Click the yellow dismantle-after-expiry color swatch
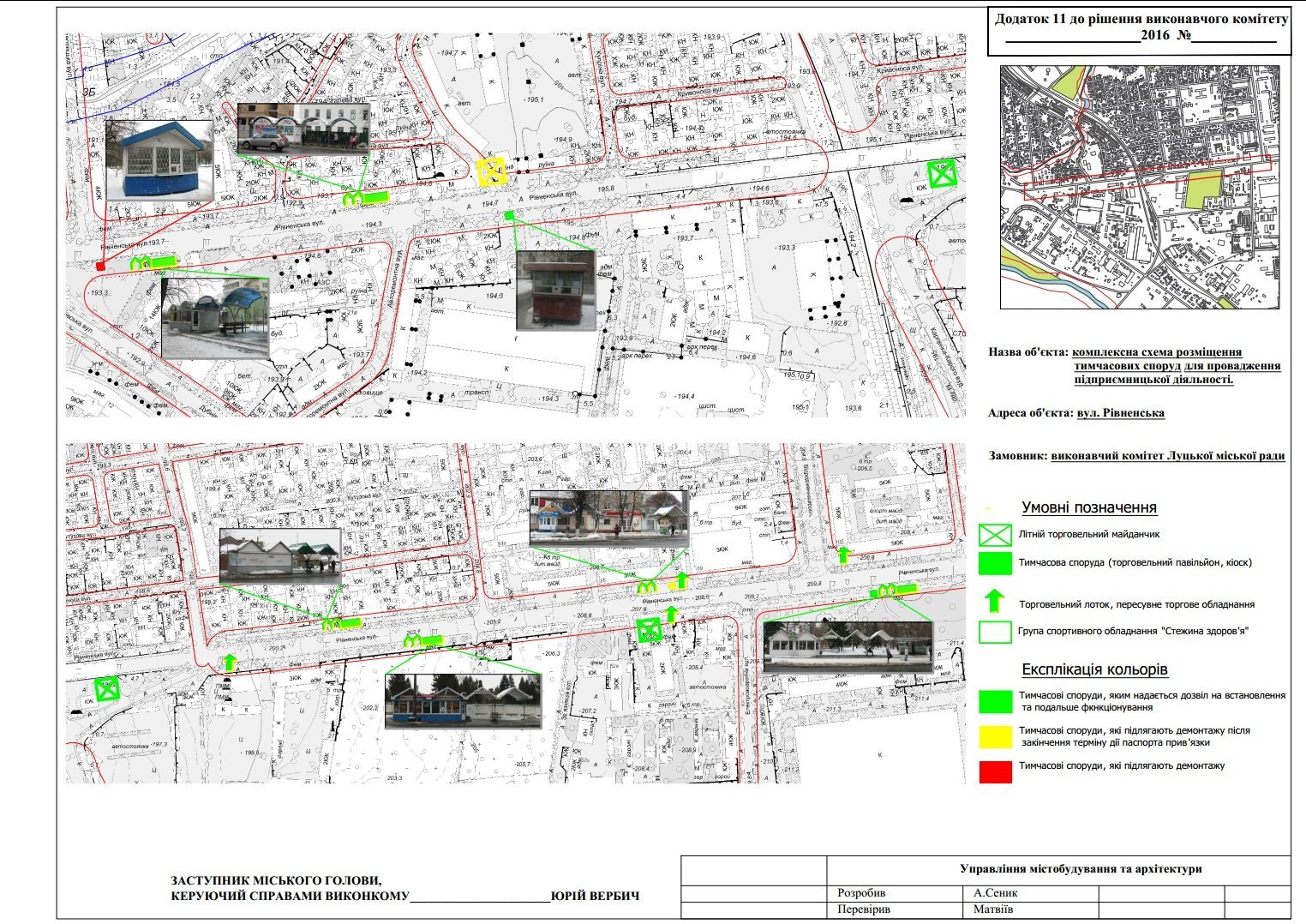The image size is (1306, 924). 995,736
